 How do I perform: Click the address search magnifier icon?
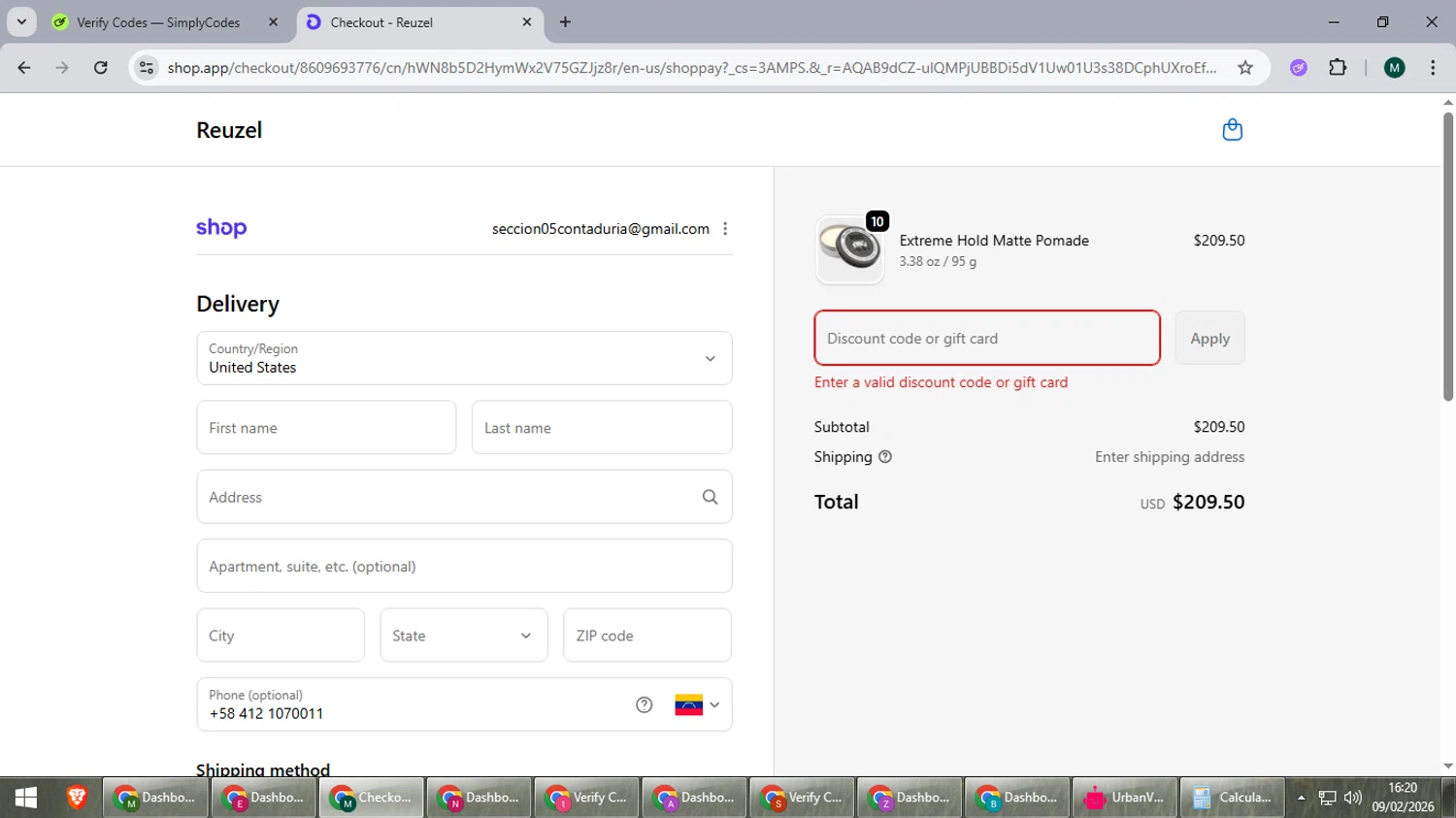[x=710, y=497]
